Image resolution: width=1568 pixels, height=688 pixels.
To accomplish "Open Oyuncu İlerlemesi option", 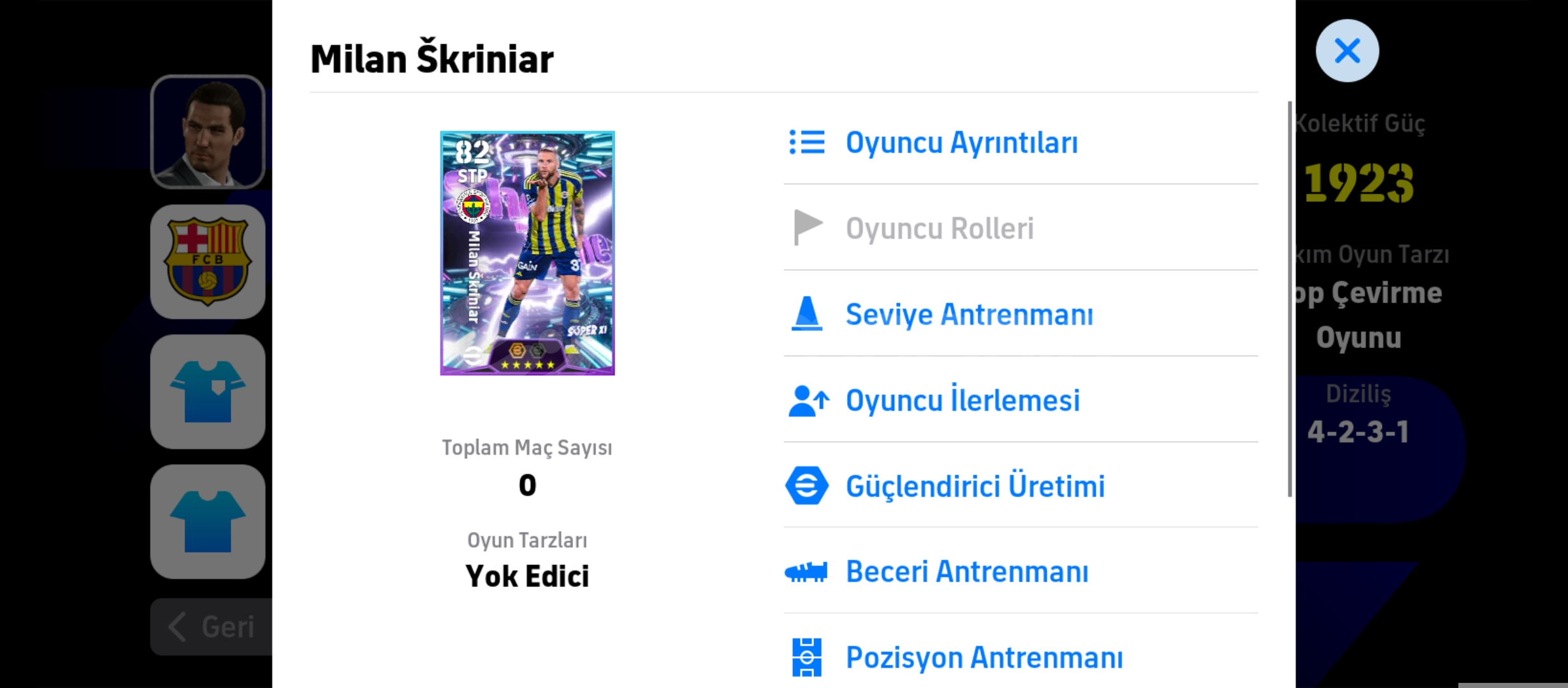I will pos(962,401).
